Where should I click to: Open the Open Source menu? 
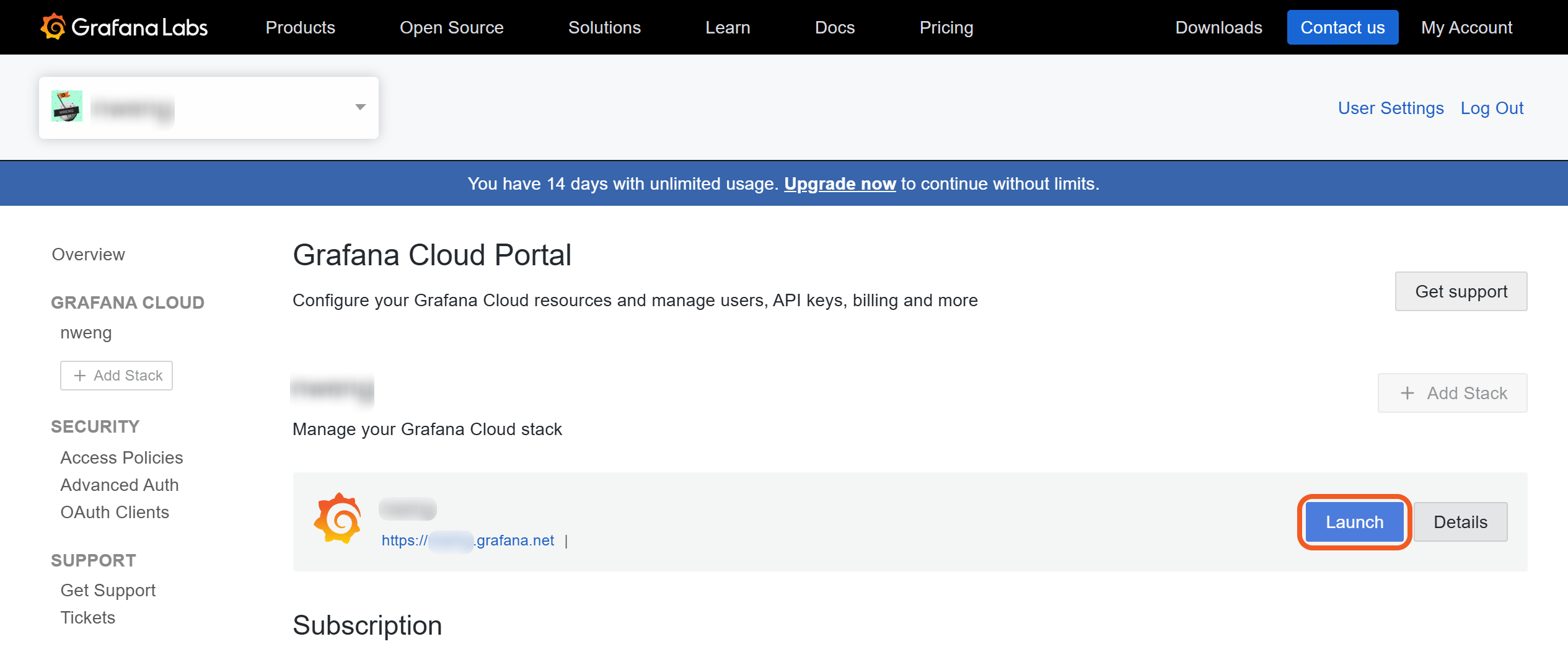pyautogui.click(x=451, y=27)
